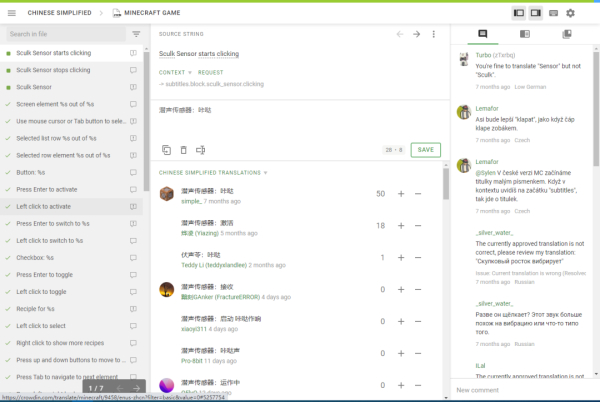Toggle the second editor layout mode button

(535, 13)
